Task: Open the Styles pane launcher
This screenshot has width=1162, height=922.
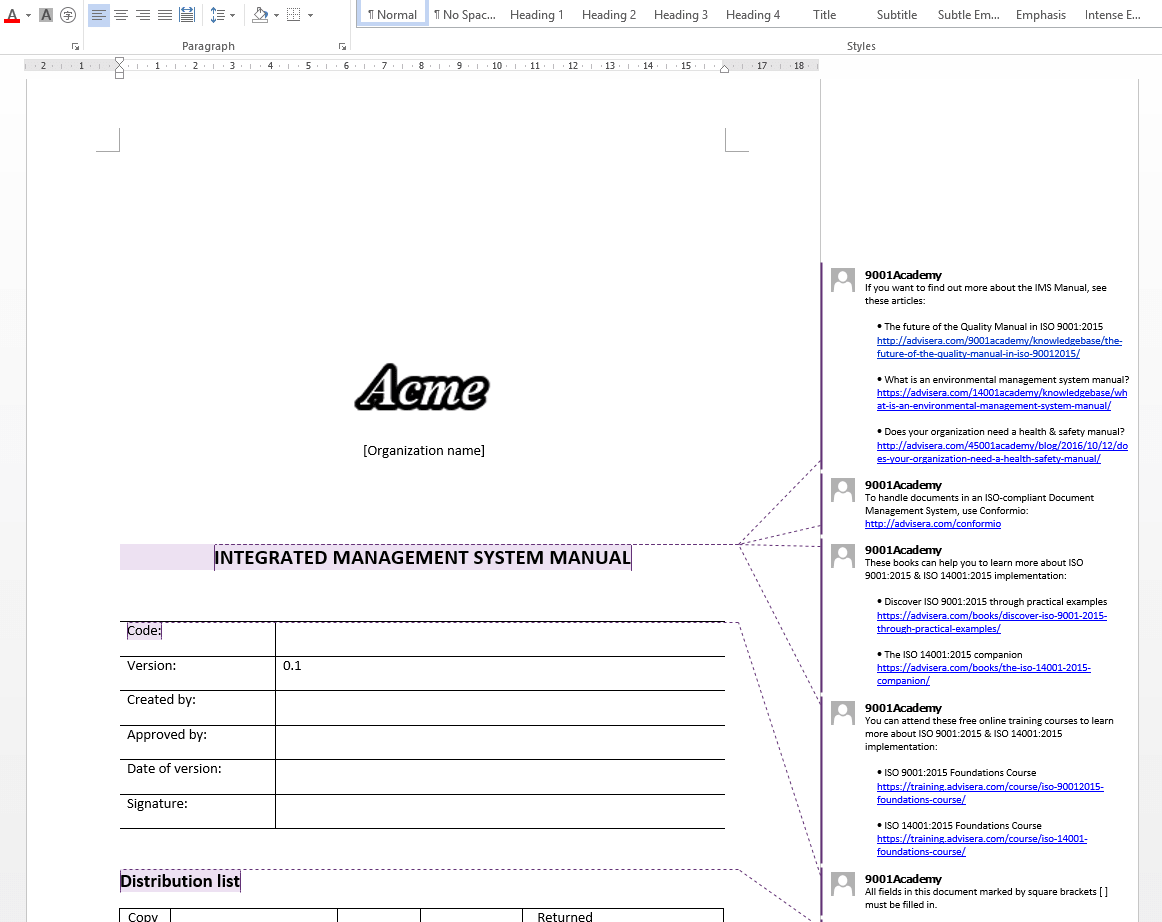Action: coord(1156,46)
